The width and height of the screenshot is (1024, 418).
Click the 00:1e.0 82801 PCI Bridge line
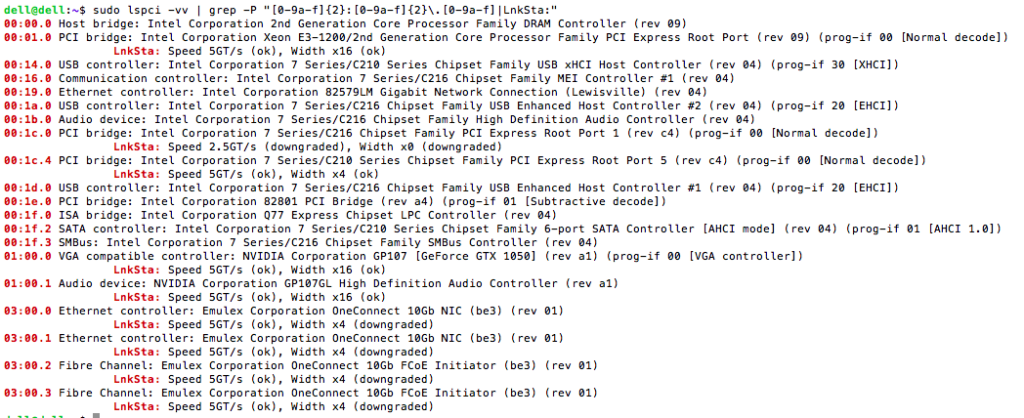[334, 201]
